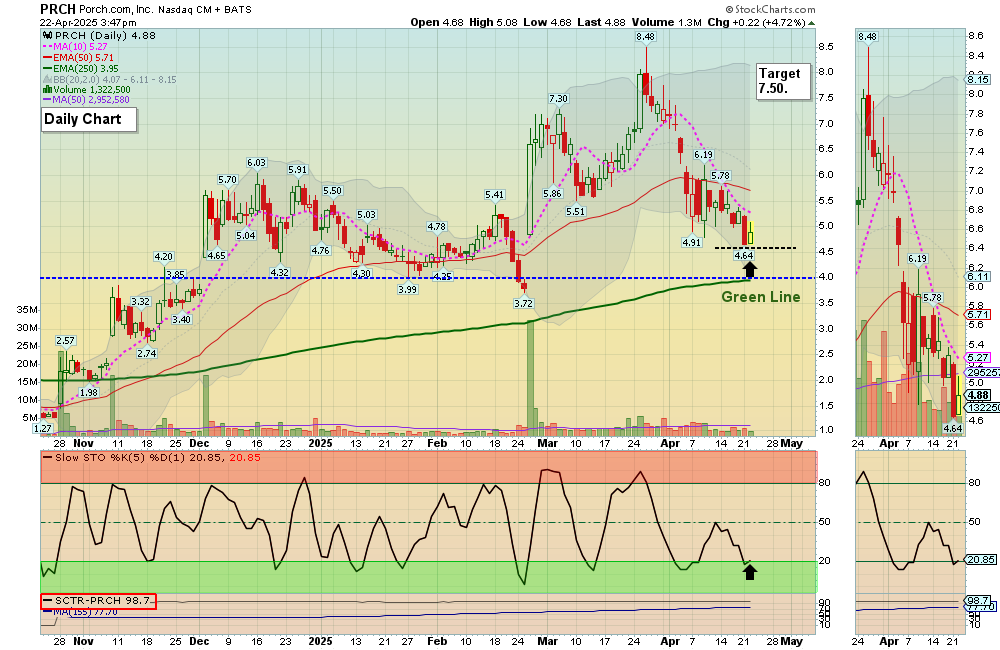Click the Green Line label text
The image size is (1000, 650).
[x=761, y=297]
